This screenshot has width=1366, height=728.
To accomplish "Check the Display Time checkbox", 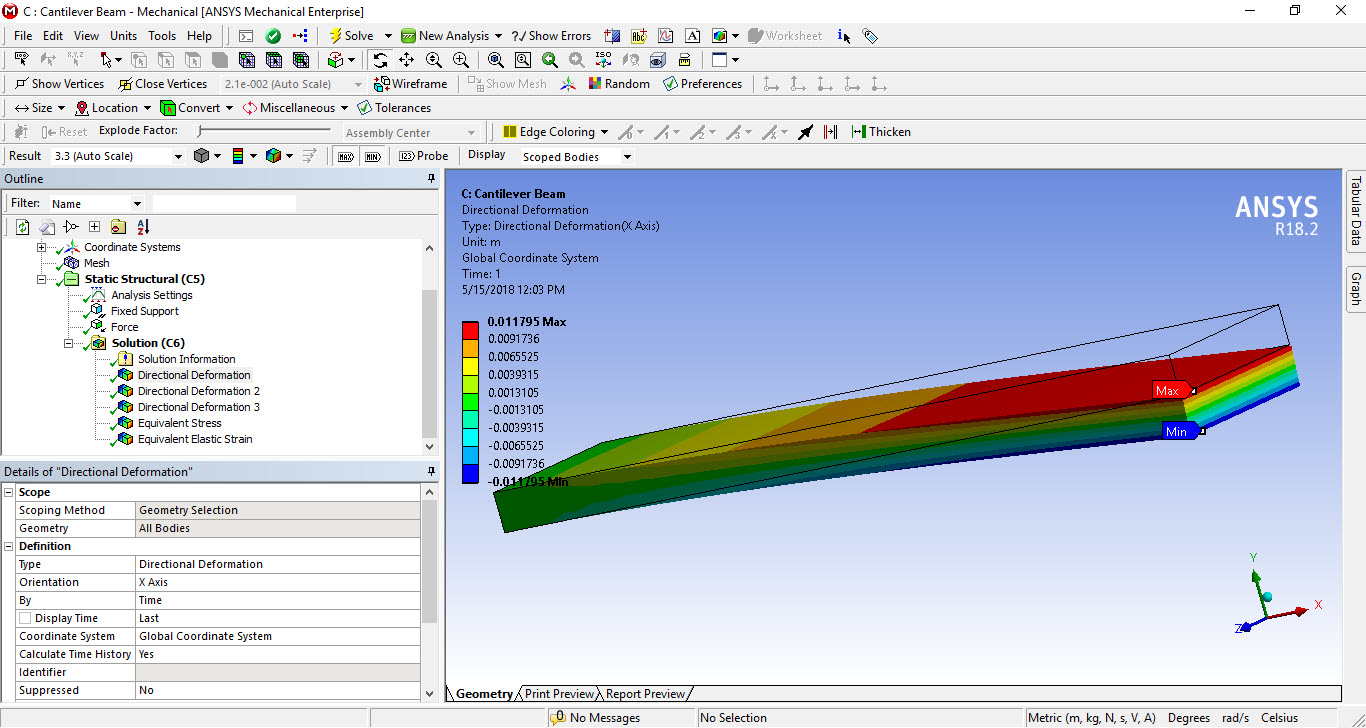I will point(25,618).
